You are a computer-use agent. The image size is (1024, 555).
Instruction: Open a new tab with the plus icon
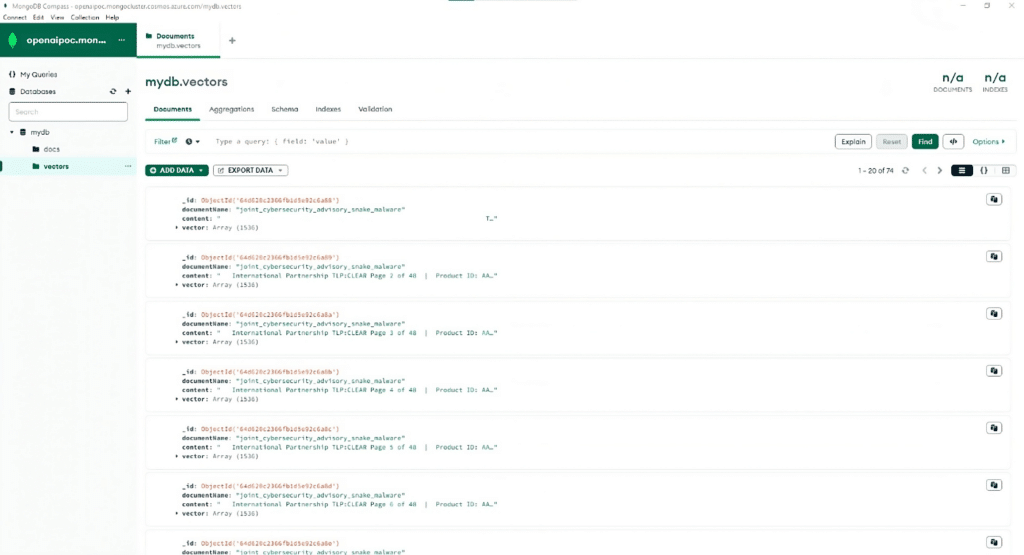232,40
